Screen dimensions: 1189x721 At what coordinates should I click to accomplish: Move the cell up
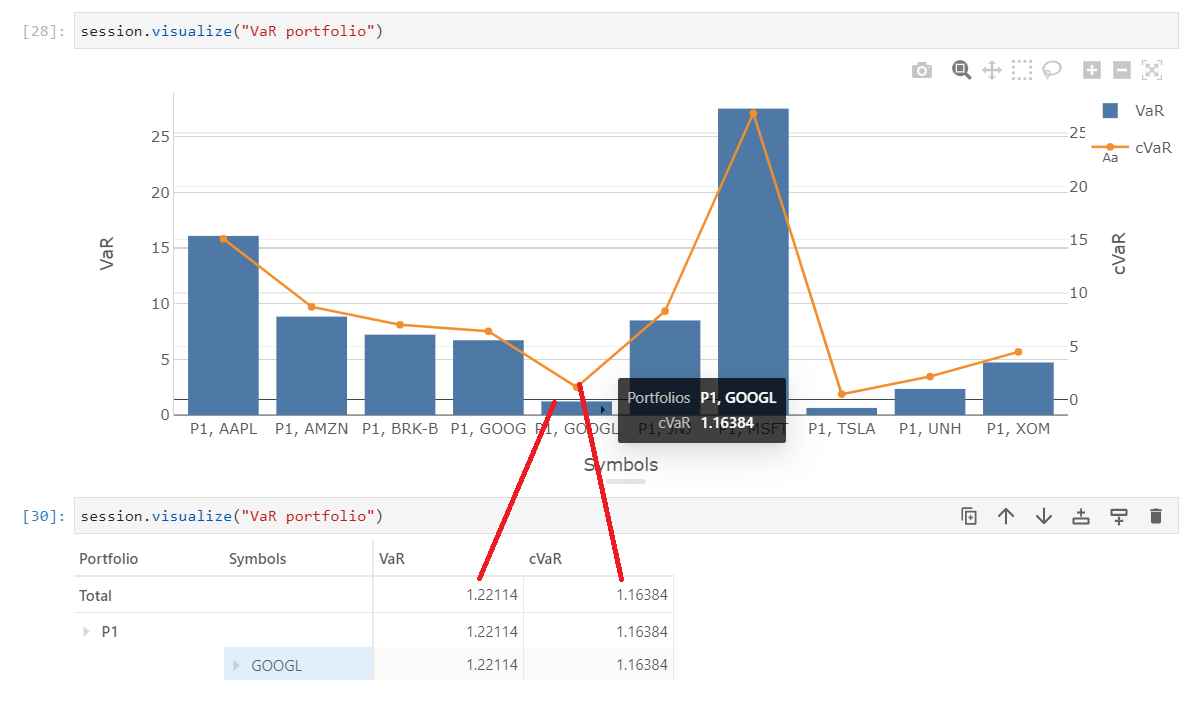[1006, 516]
